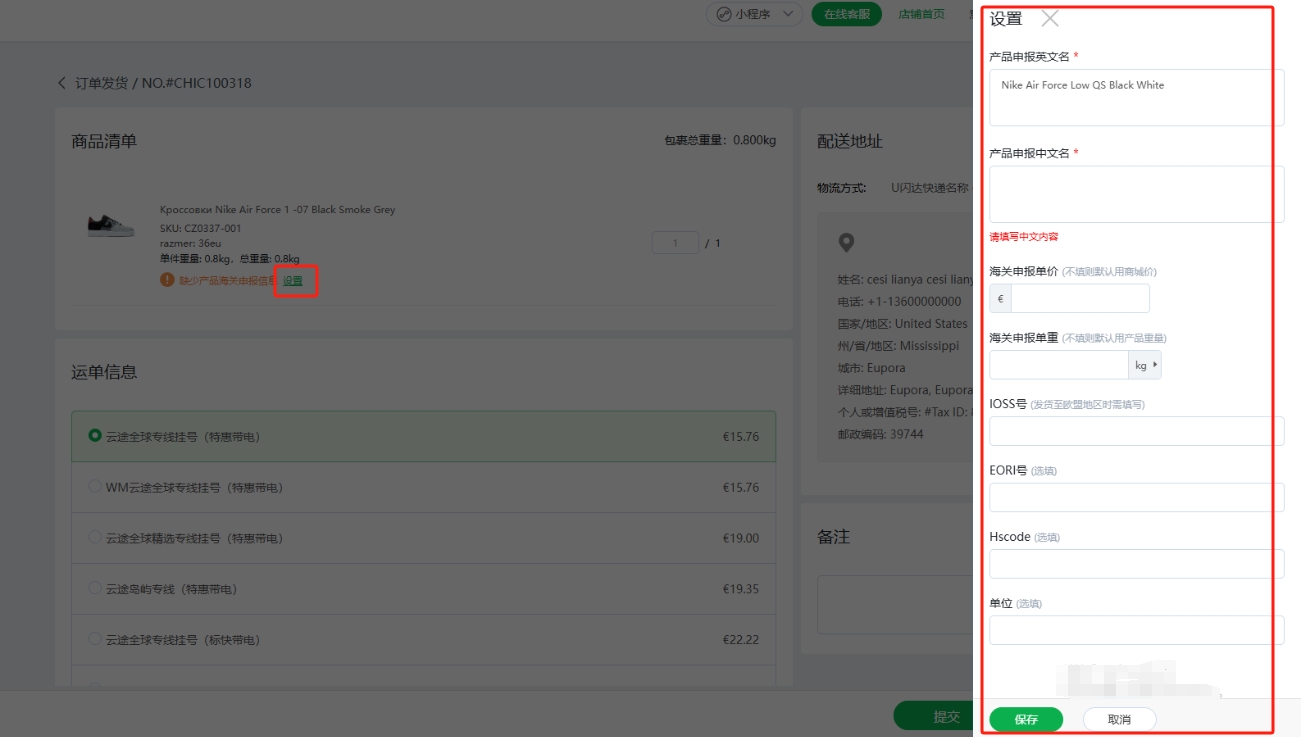Select 云途全球专线挂号（标快带电） shipping option
Viewport: 1312px width, 737px height.
423,639
